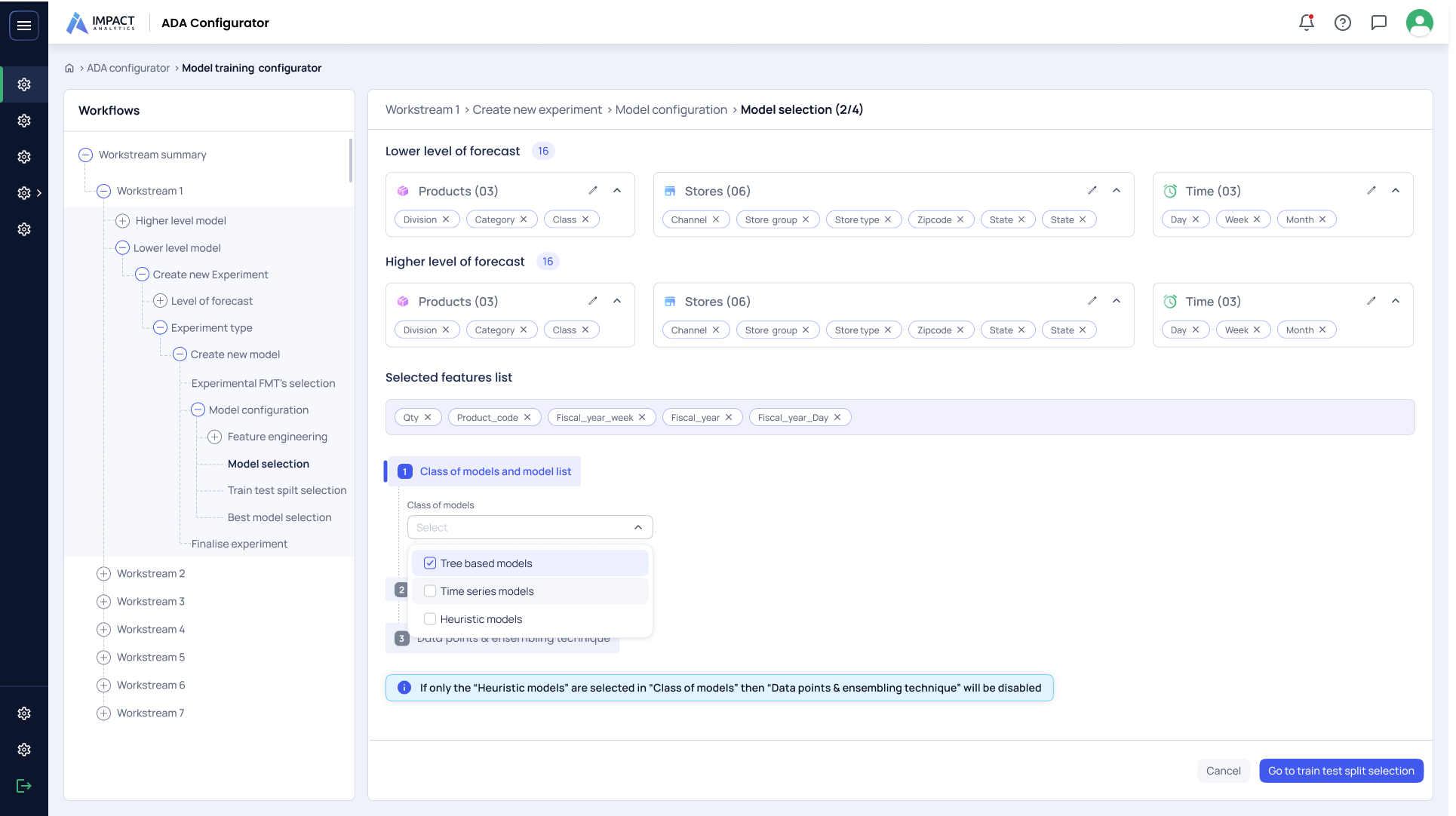Click the Cancel button
The width and height of the screenshot is (1456, 816).
(x=1223, y=771)
